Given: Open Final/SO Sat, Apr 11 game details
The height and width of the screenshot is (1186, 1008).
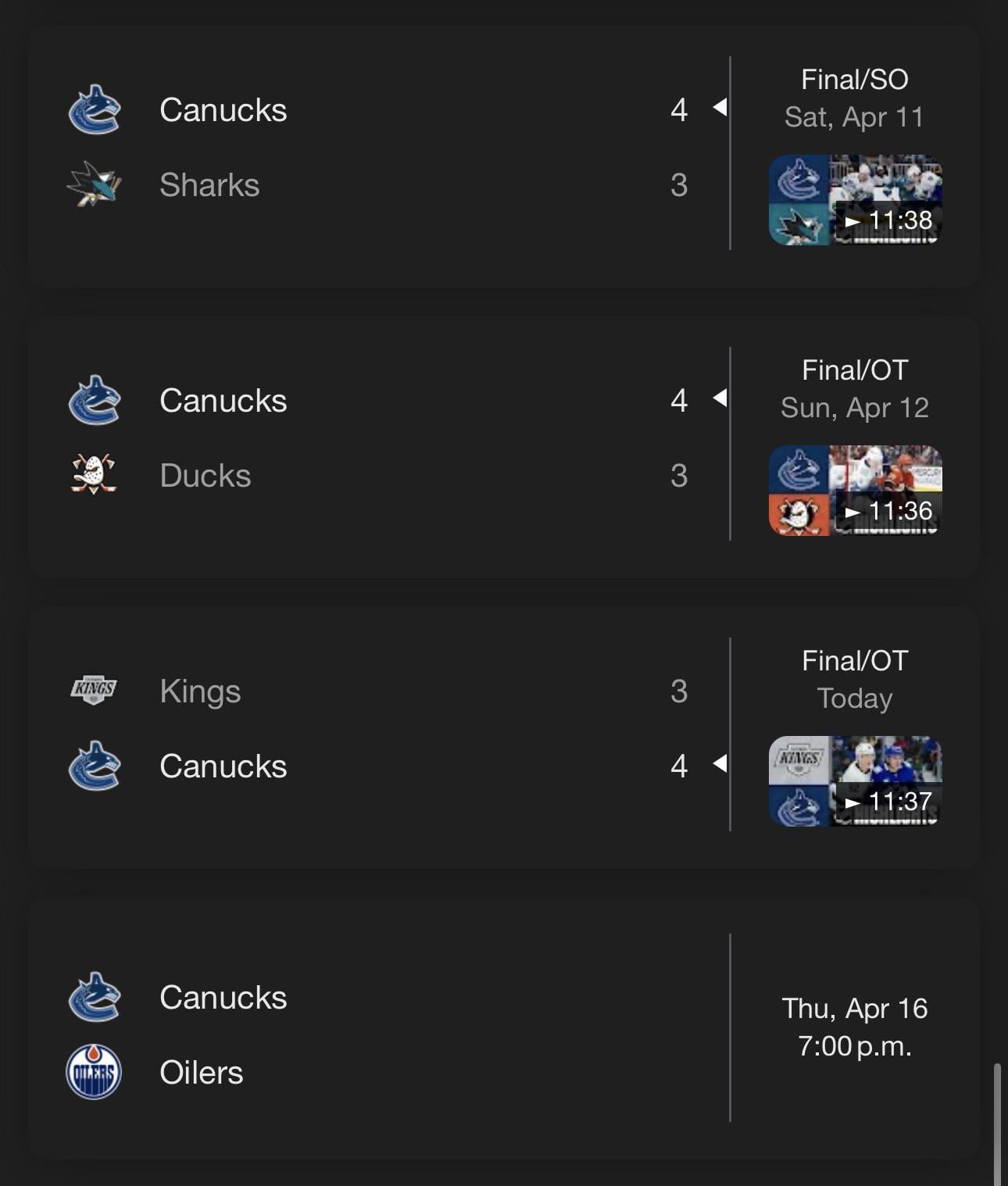Looking at the screenshot, I should click(854, 98).
